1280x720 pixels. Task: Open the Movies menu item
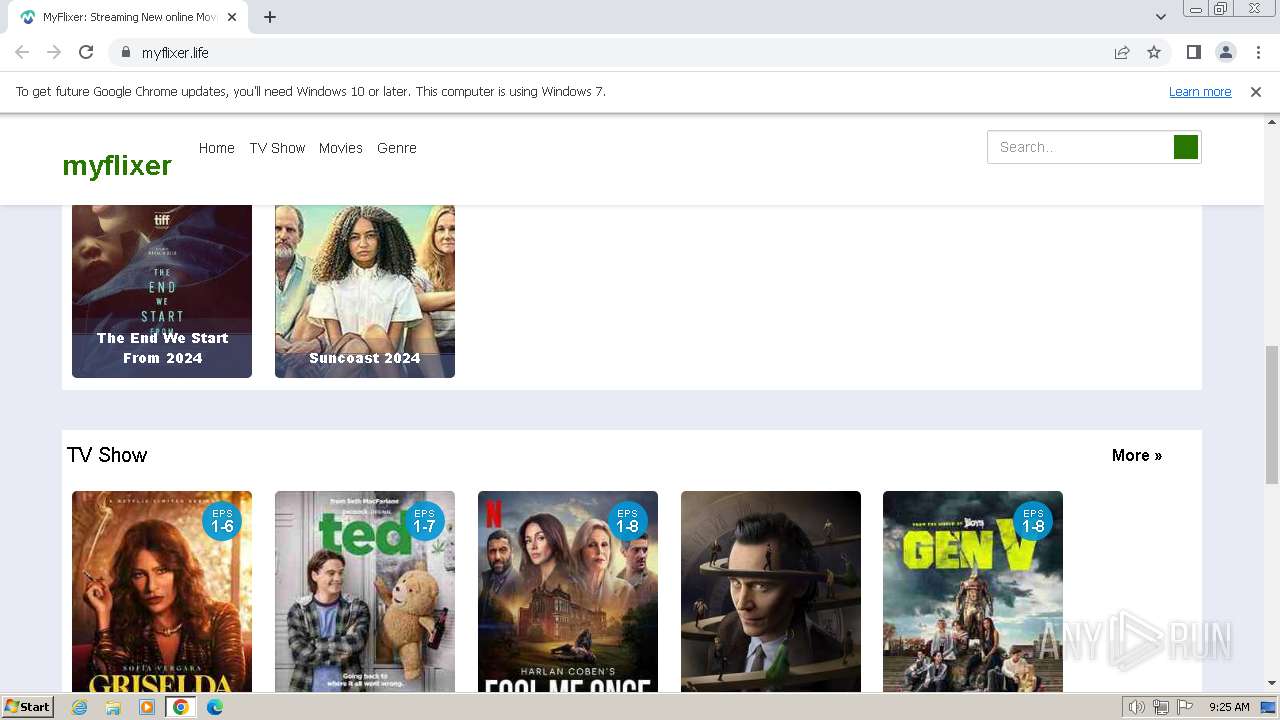[x=340, y=148]
